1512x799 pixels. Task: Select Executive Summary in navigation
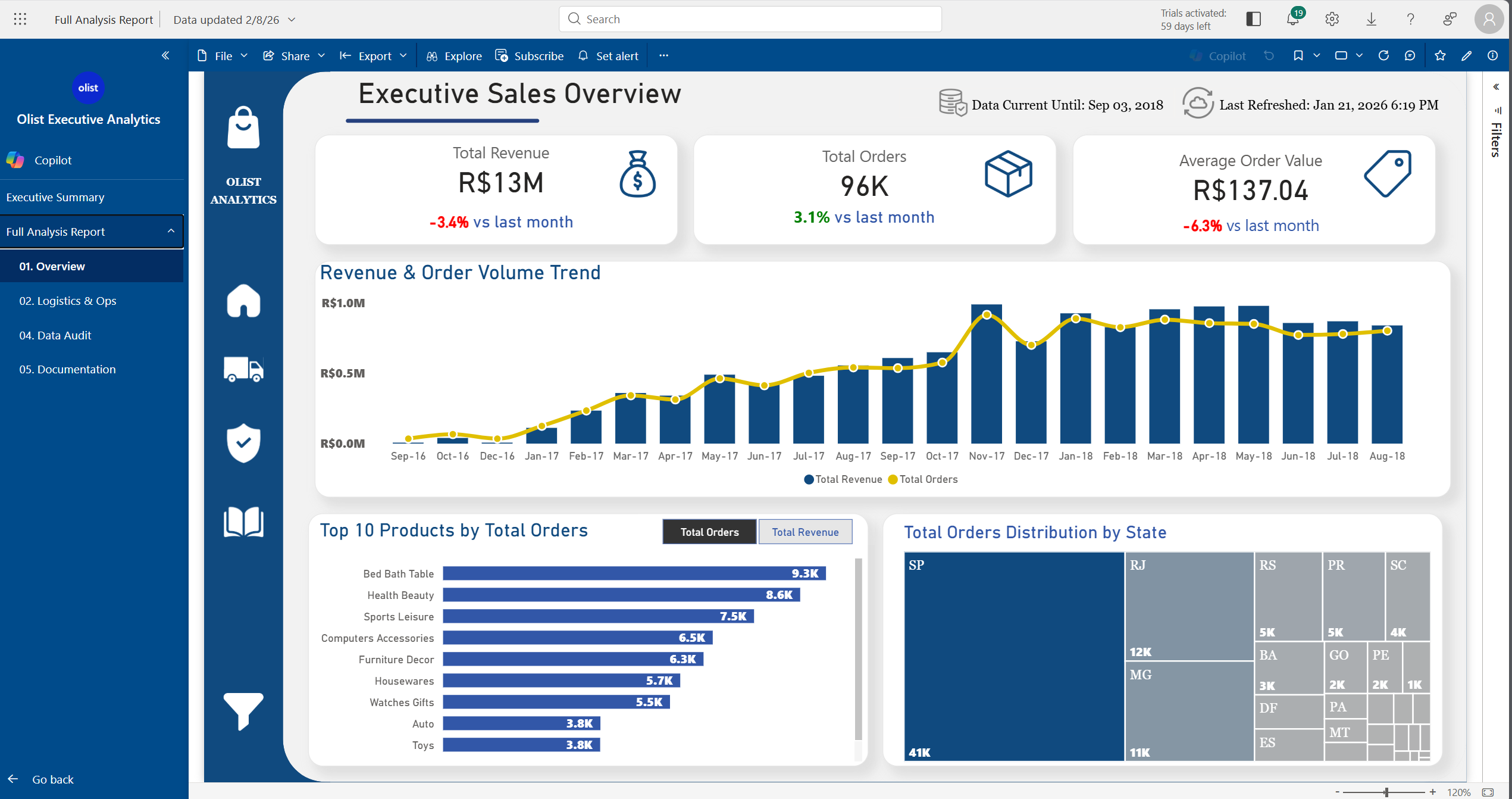[x=55, y=197]
